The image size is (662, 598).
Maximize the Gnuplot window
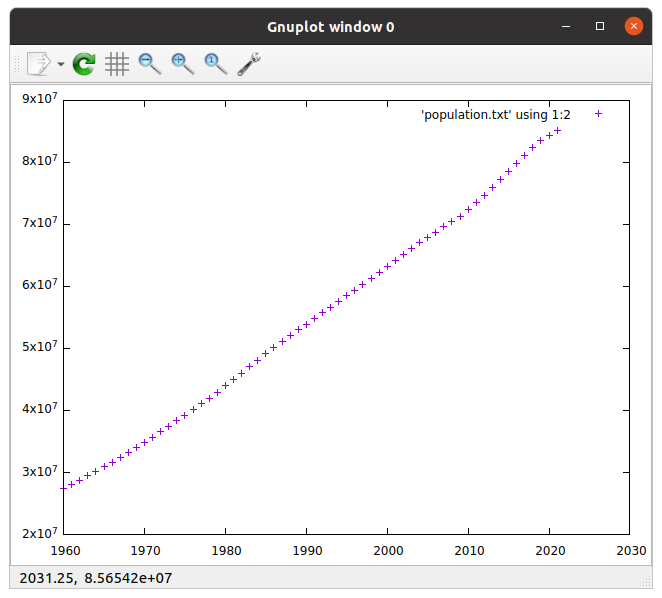pos(600,26)
